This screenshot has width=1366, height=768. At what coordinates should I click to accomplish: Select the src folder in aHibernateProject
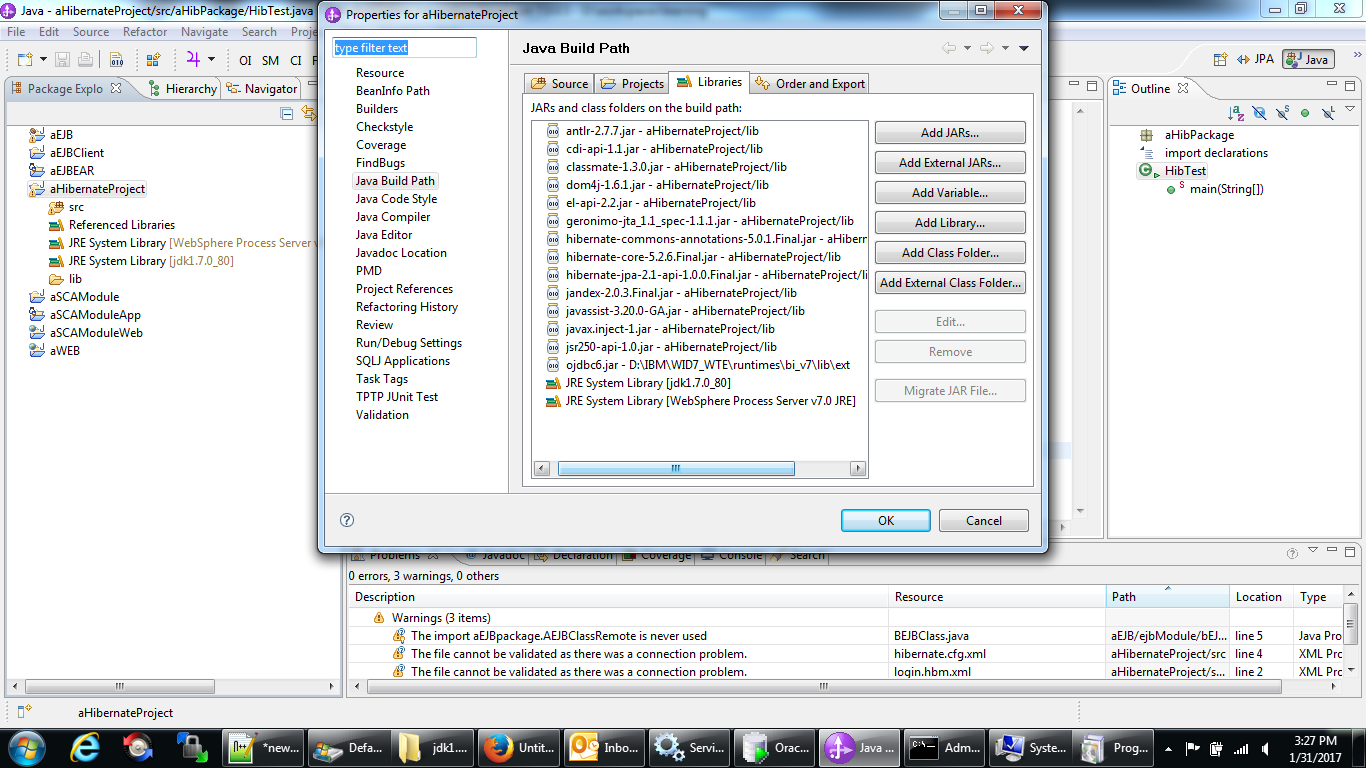76,207
